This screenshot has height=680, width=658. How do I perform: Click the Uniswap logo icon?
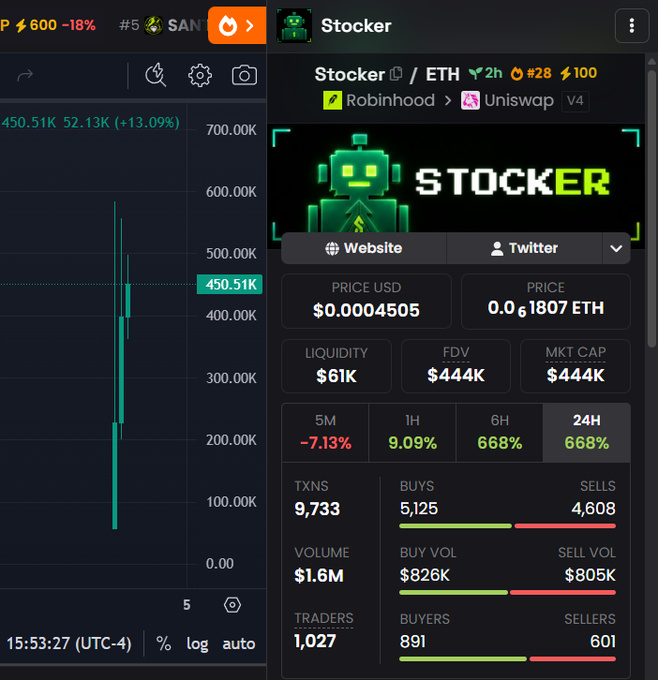click(x=470, y=100)
